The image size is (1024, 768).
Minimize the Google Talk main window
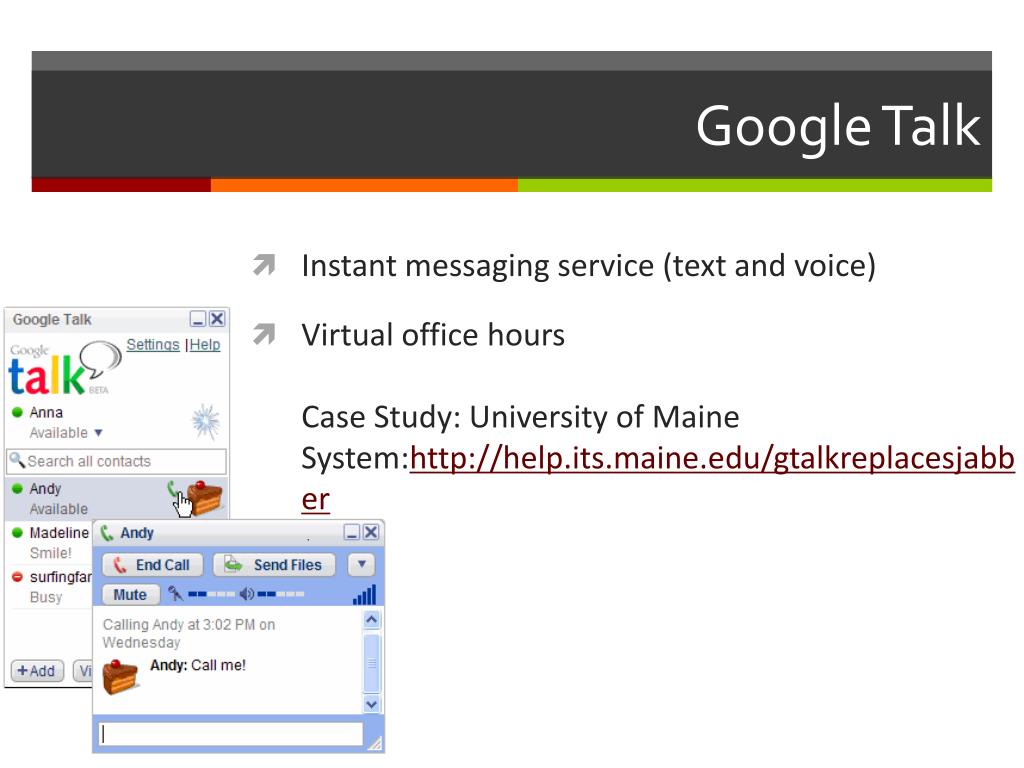coord(198,319)
